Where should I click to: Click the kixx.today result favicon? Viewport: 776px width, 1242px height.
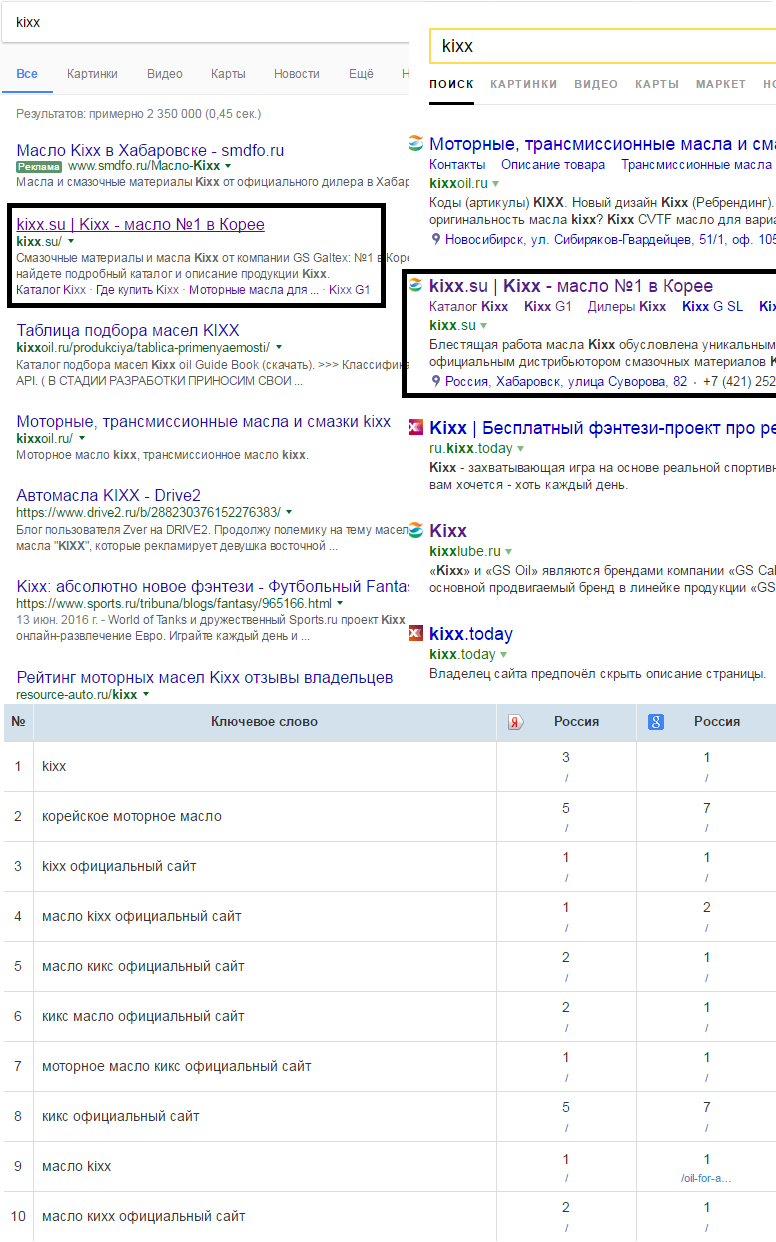coord(416,634)
